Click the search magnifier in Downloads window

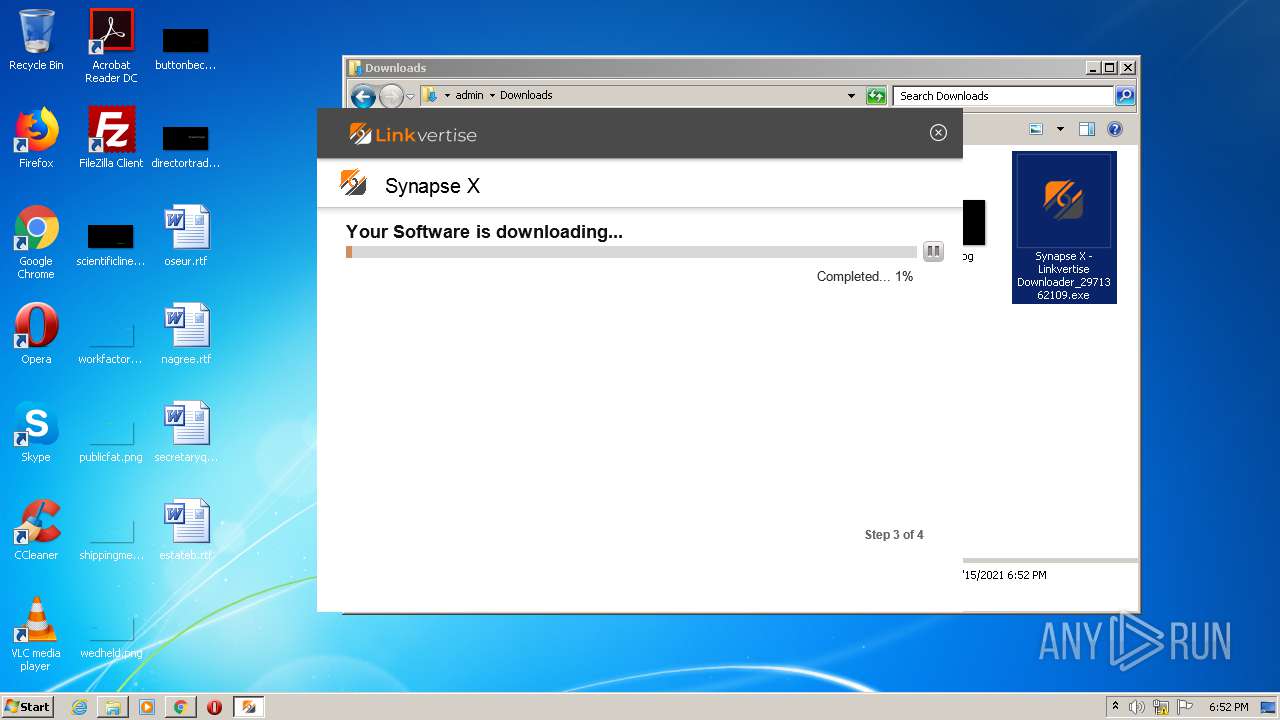coord(1125,96)
